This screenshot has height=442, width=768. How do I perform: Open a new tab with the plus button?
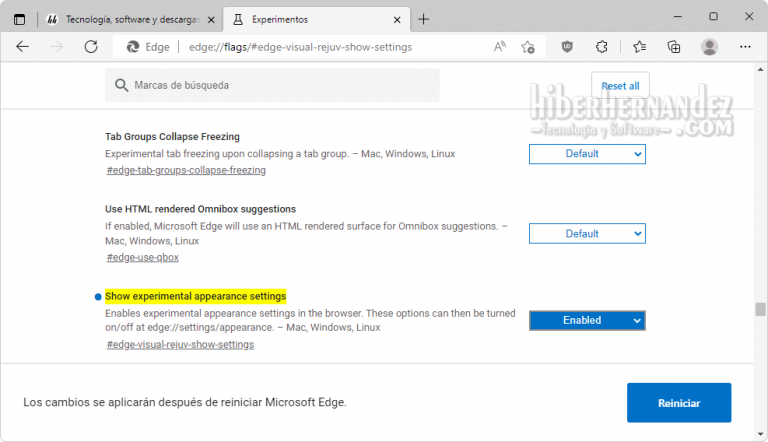tap(424, 19)
